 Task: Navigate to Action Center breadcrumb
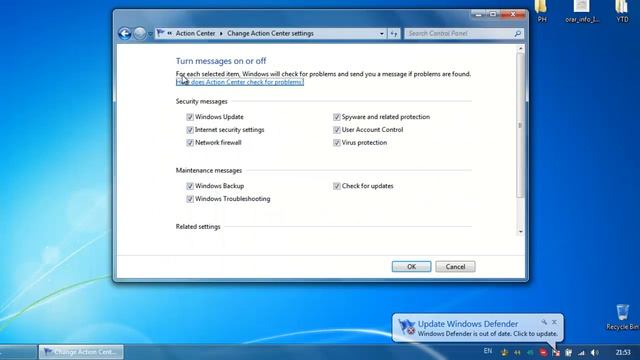[195, 33]
